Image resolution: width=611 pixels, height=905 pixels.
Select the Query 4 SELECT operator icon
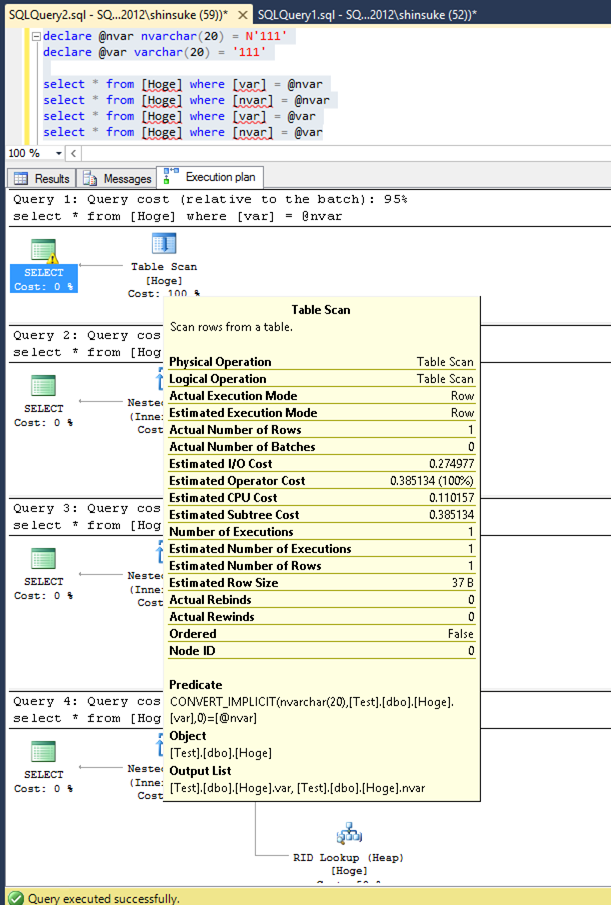43,751
